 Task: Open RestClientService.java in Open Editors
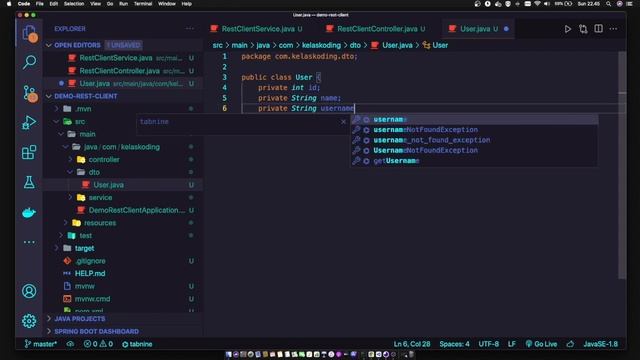pos(116,58)
